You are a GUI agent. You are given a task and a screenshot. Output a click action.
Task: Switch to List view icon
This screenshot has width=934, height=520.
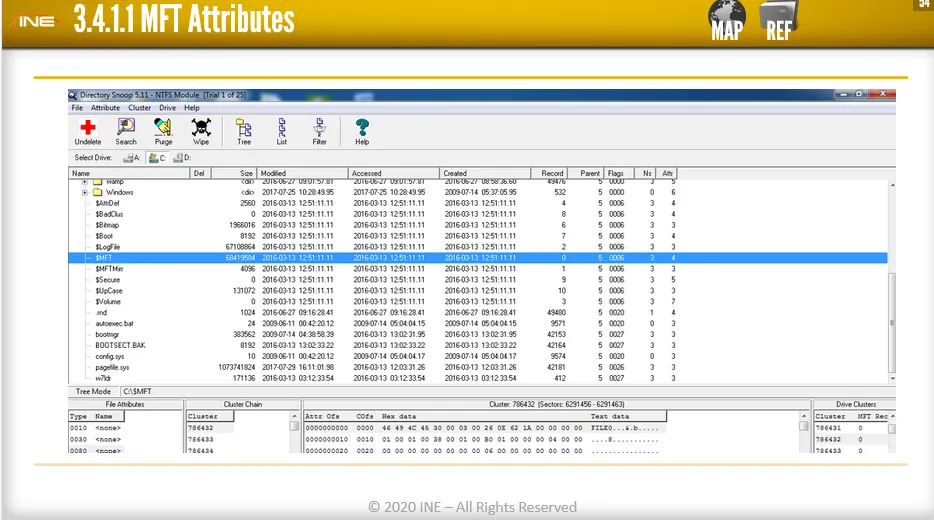point(282,128)
